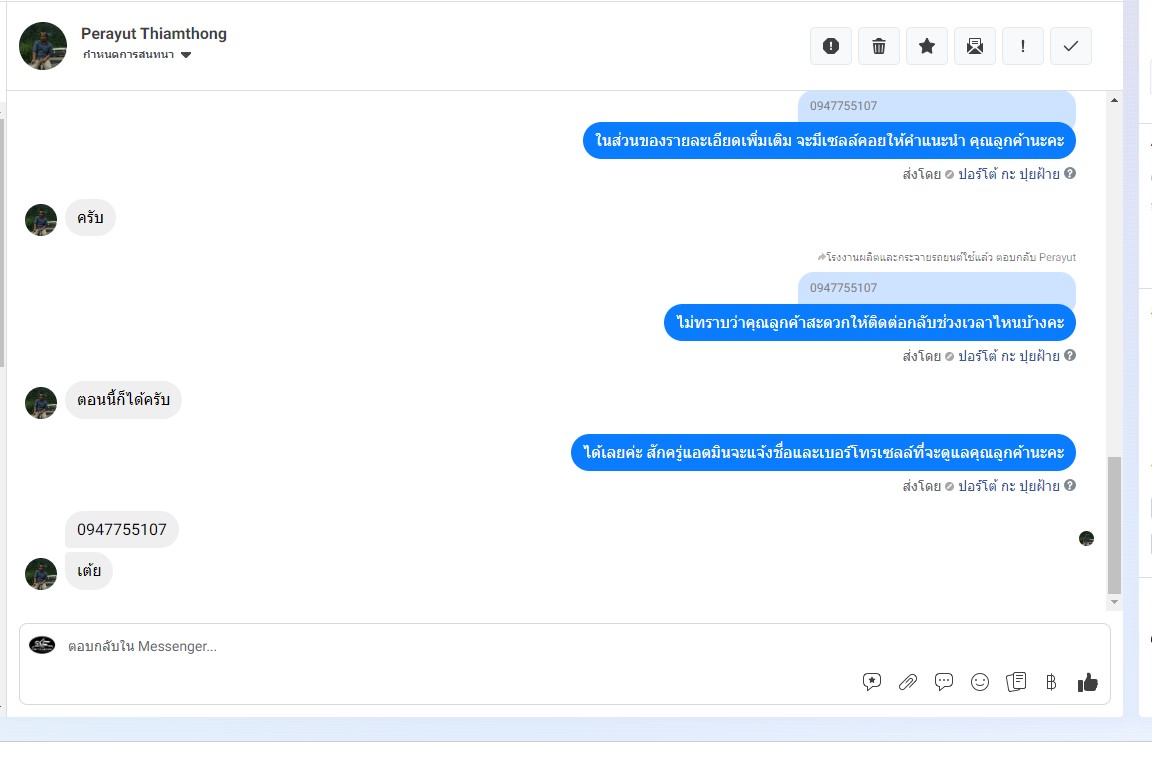Delete conversation with trash icon
Image resolution: width=1152 pixels, height=776 pixels.
point(879,46)
